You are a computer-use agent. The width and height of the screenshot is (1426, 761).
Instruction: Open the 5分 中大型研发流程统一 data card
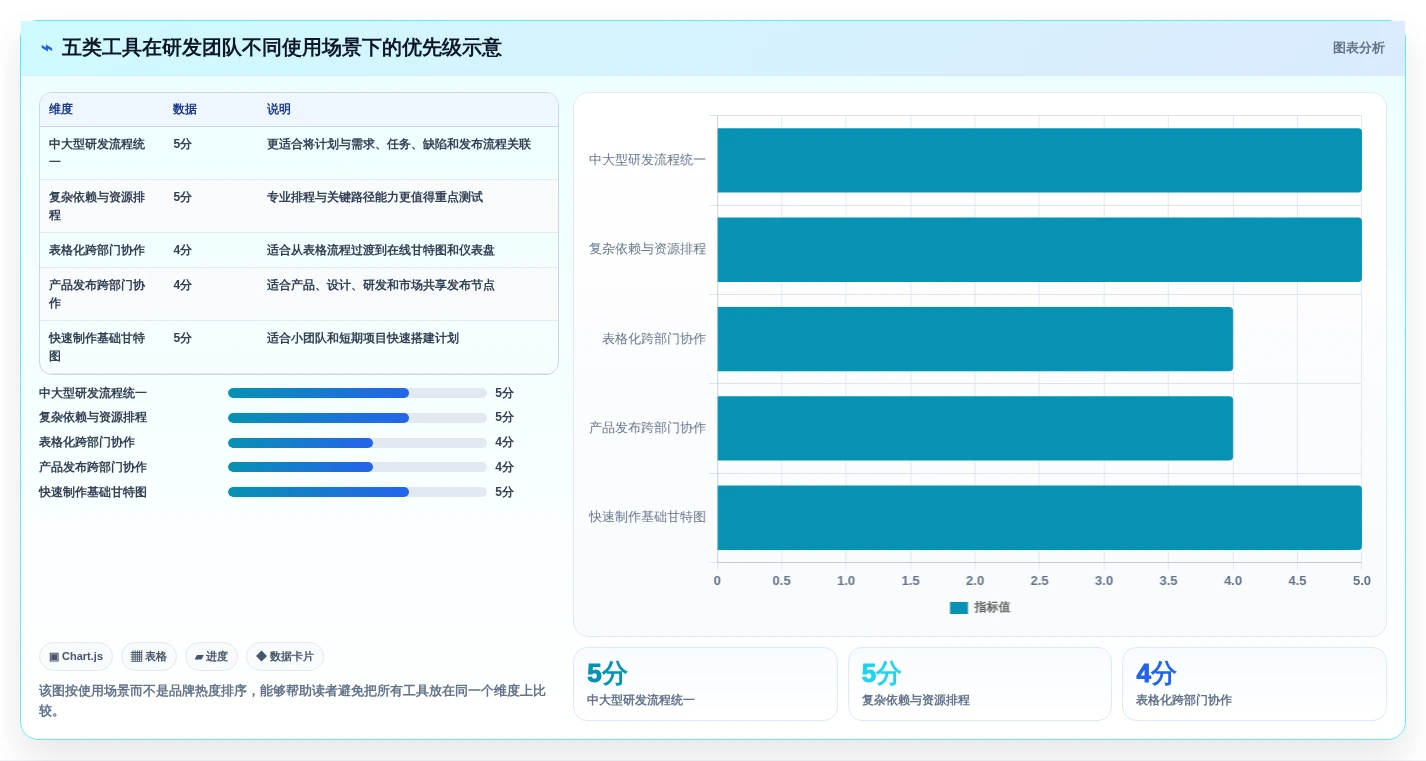[705, 684]
